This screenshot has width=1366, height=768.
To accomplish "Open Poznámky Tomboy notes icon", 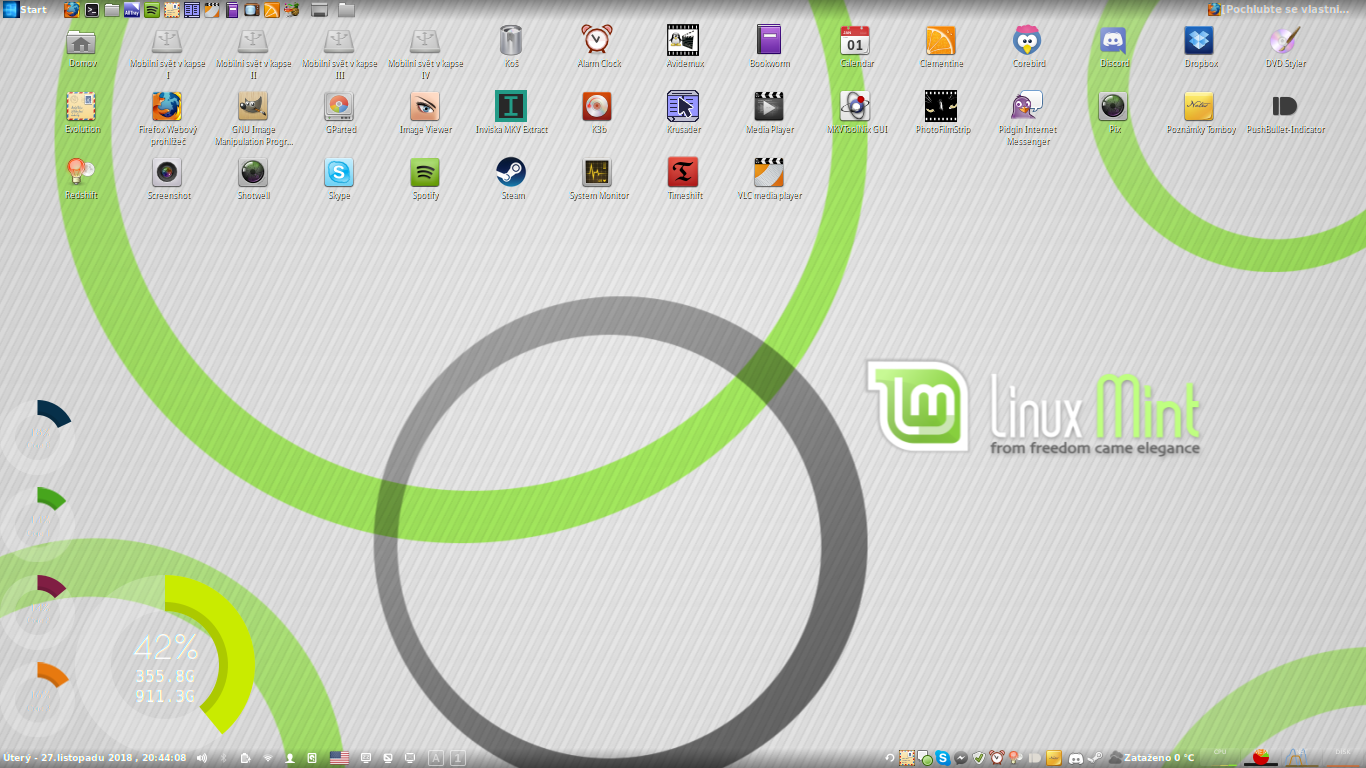I will (x=1200, y=113).
